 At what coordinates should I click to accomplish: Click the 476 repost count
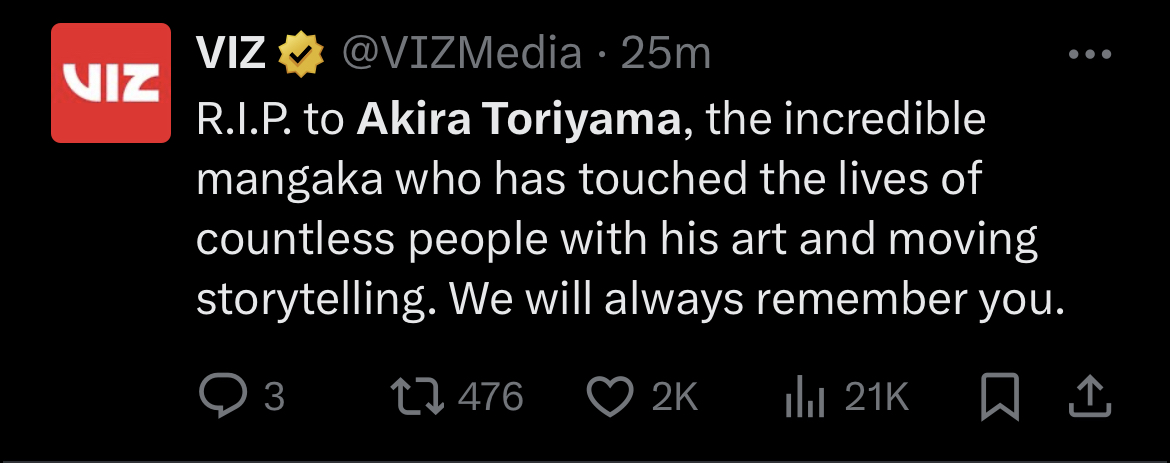coord(490,397)
